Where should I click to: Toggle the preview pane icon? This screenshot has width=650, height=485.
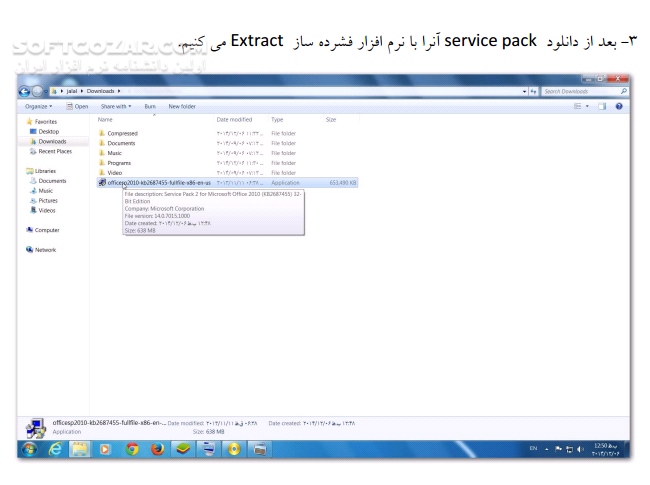(602, 107)
